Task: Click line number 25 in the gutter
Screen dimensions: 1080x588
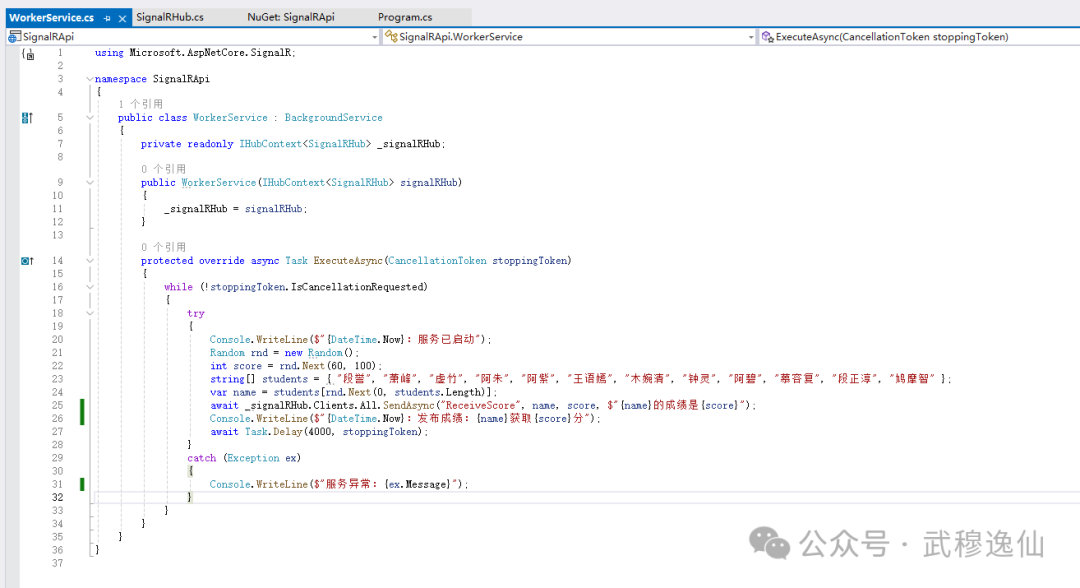Action: [x=57, y=406]
